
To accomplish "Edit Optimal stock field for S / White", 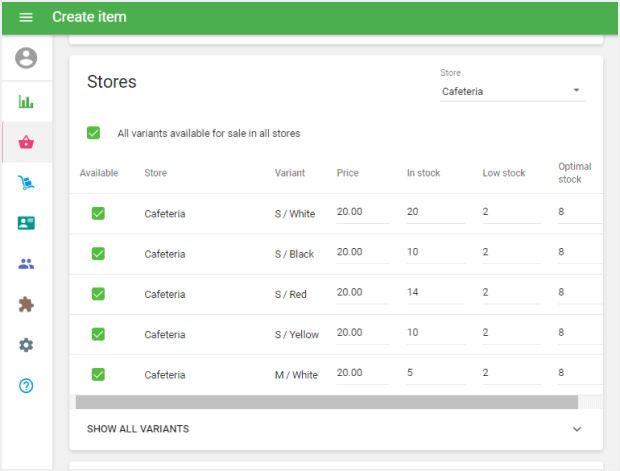I will [x=580, y=212].
